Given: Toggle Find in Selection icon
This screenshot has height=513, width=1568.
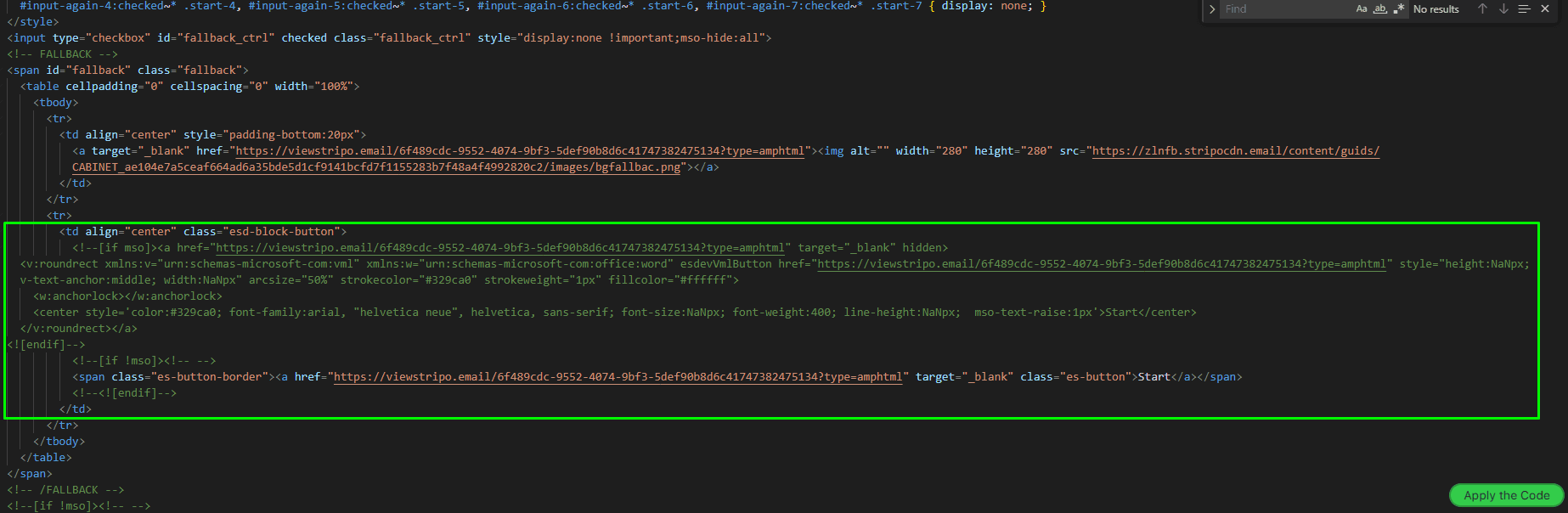Looking at the screenshot, I should click(x=1524, y=9).
